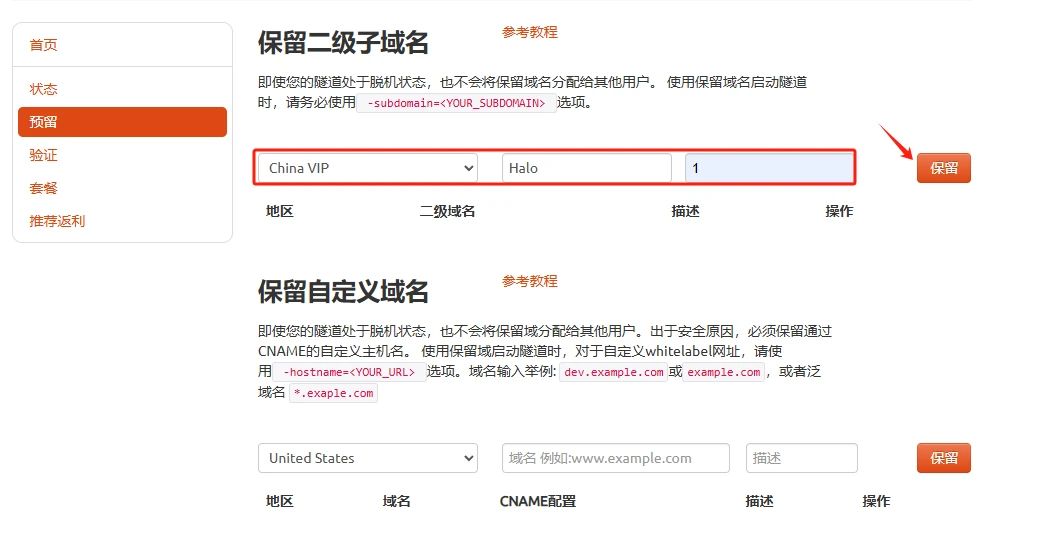
Task: Select the 预留 sidebar tab
Action: click(x=122, y=122)
